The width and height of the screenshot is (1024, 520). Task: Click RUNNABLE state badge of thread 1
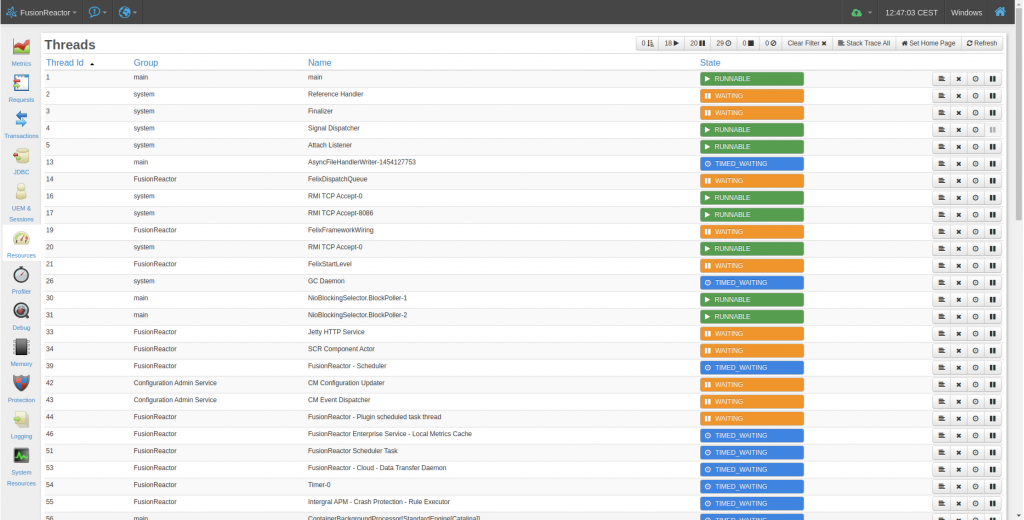pyautogui.click(x=752, y=79)
